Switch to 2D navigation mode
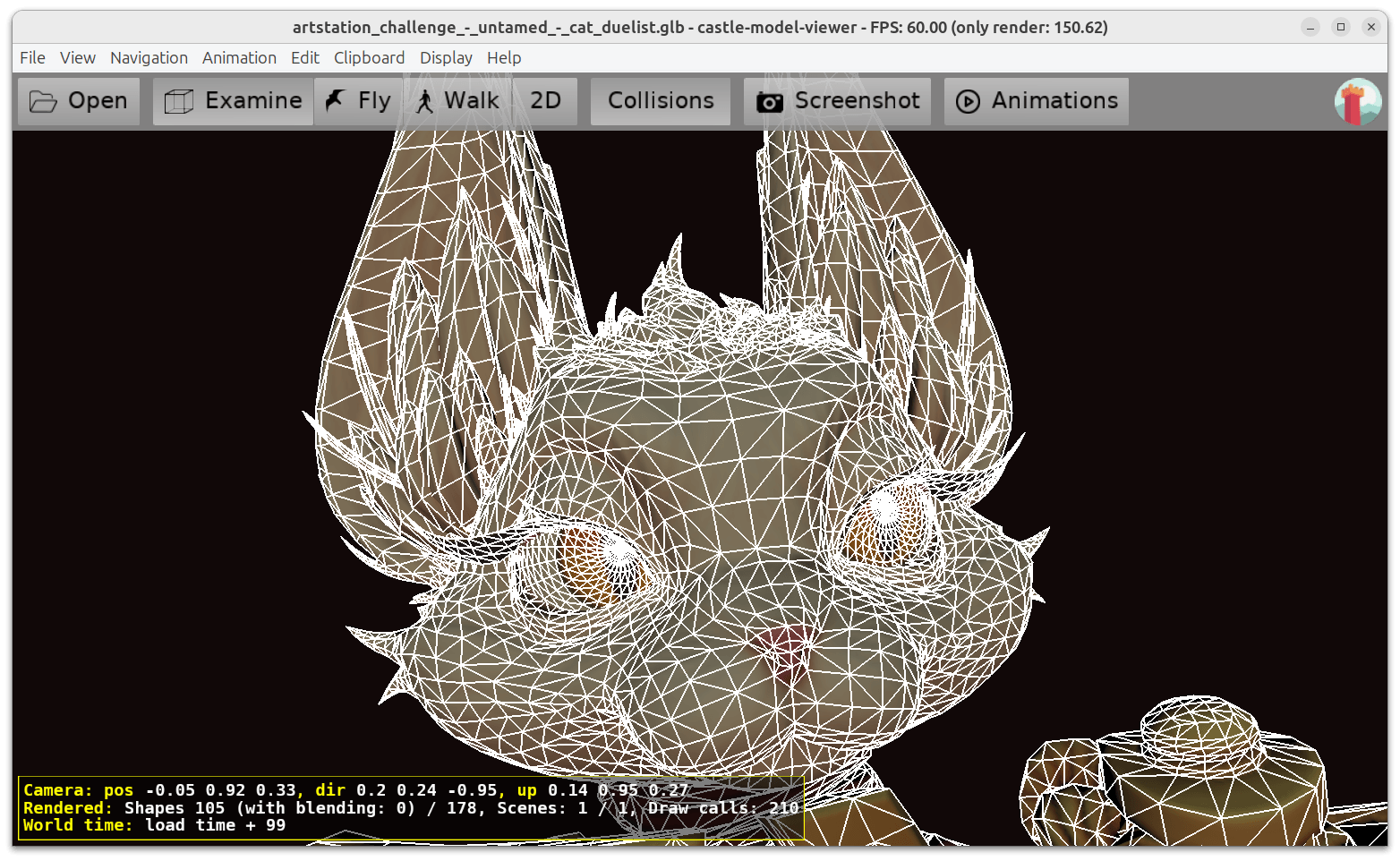Viewport: 1400px width, 861px height. pyautogui.click(x=544, y=100)
